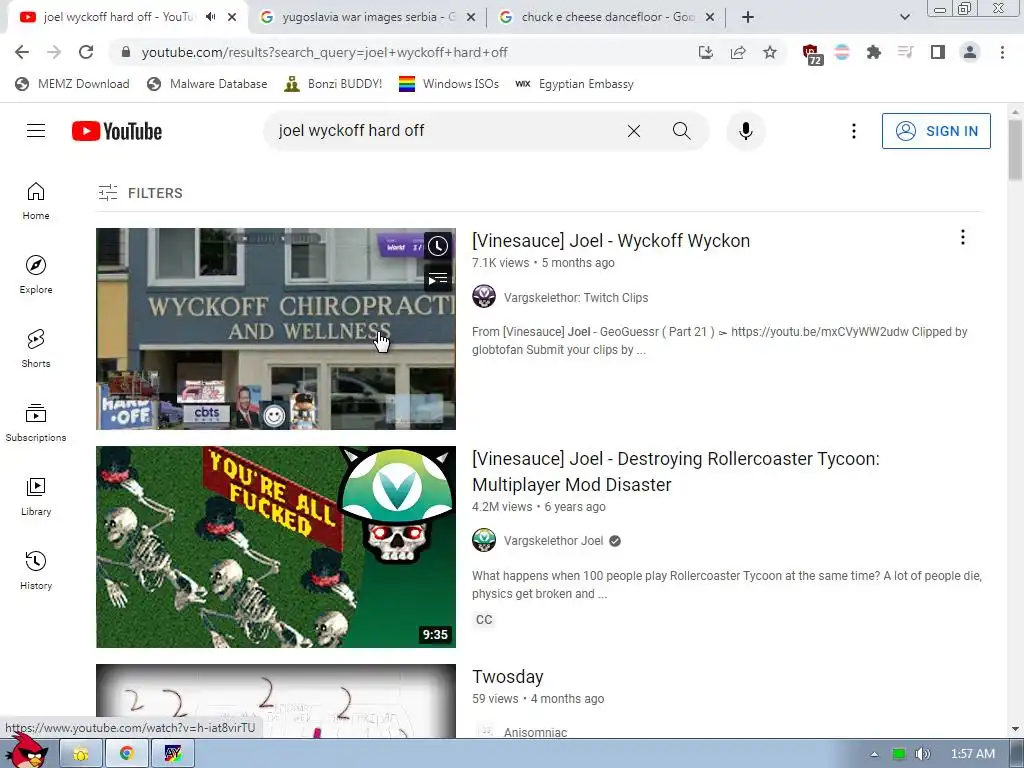1024x768 pixels.
Task: Select the joel wyckoff hard off tab
Action: click(118, 17)
